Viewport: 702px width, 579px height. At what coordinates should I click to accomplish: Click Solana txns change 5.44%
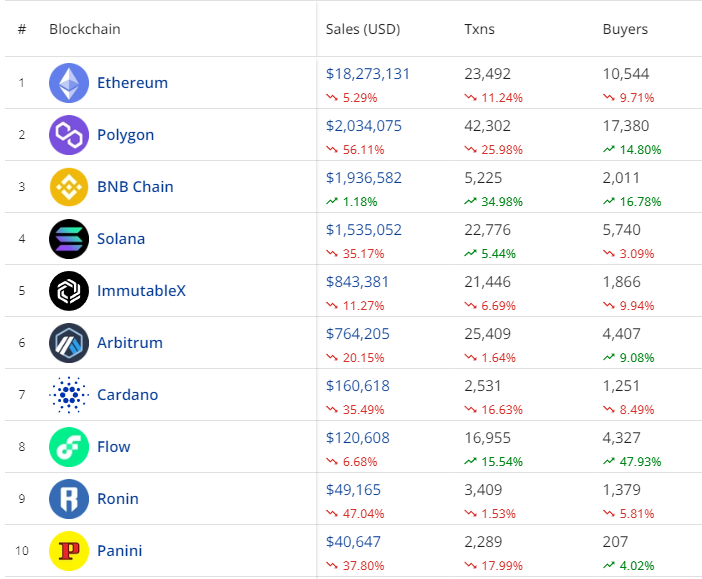tap(490, 253)
